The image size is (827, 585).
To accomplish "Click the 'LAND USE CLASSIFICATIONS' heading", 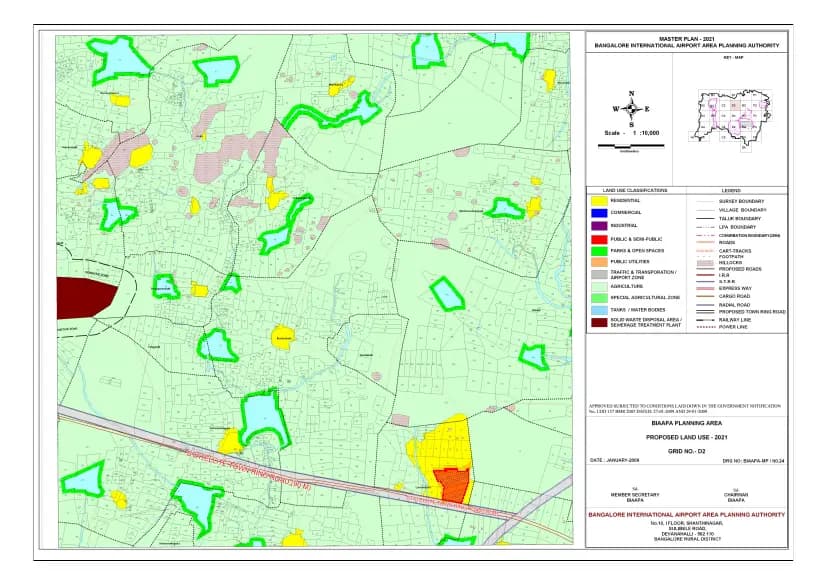I will coord(634,190).
